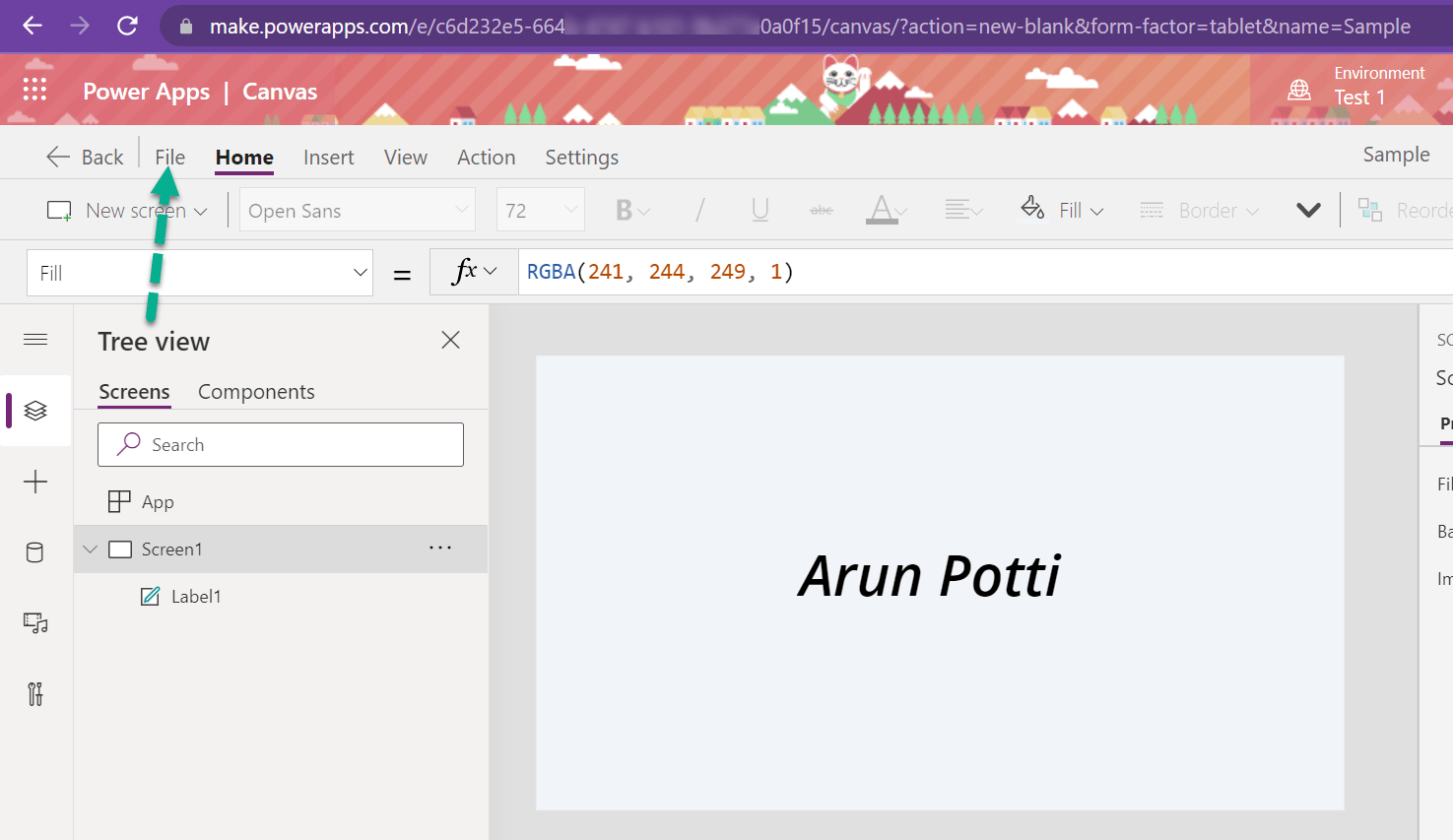
Task: Click the Environment globe icon
Action: point(1299,90)
